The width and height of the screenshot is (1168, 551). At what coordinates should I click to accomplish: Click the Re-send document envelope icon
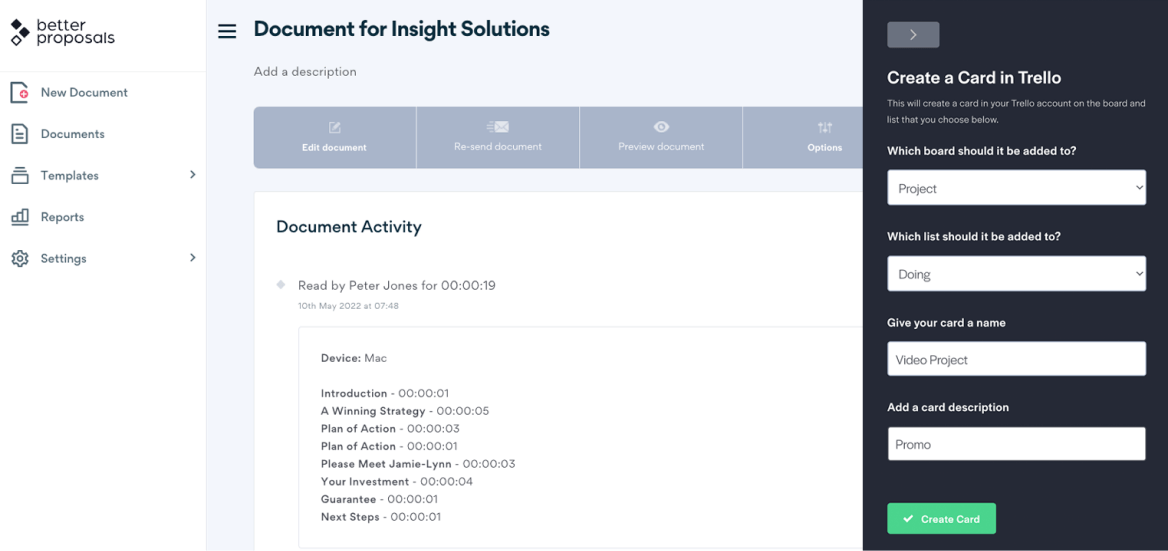pos(497,127)
